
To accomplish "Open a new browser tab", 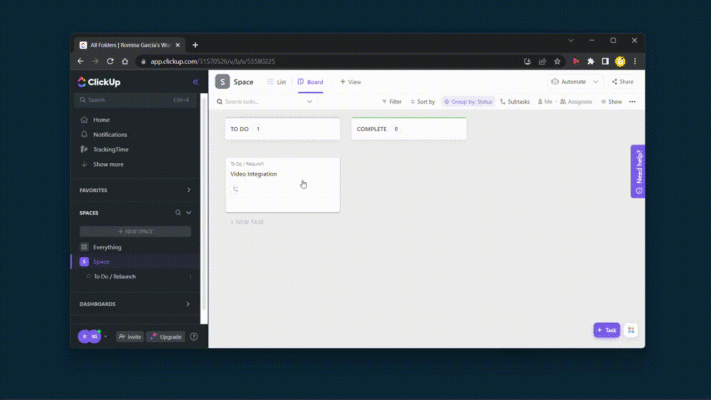I will point(195,45).
